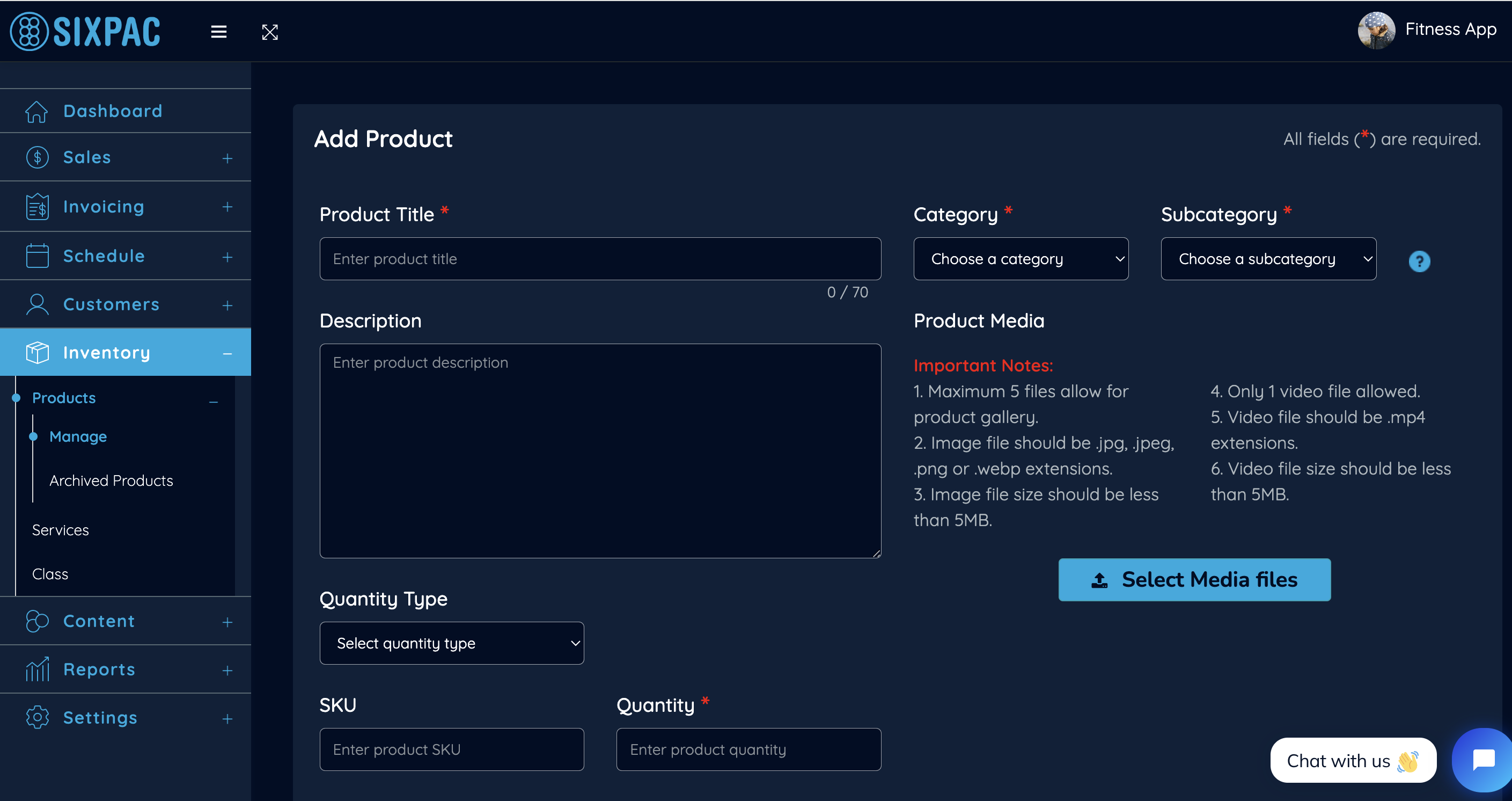The image size is (1512, 801).
Task: Go to Archived Products
Action: pyautogui.click(x=111, y=480)
